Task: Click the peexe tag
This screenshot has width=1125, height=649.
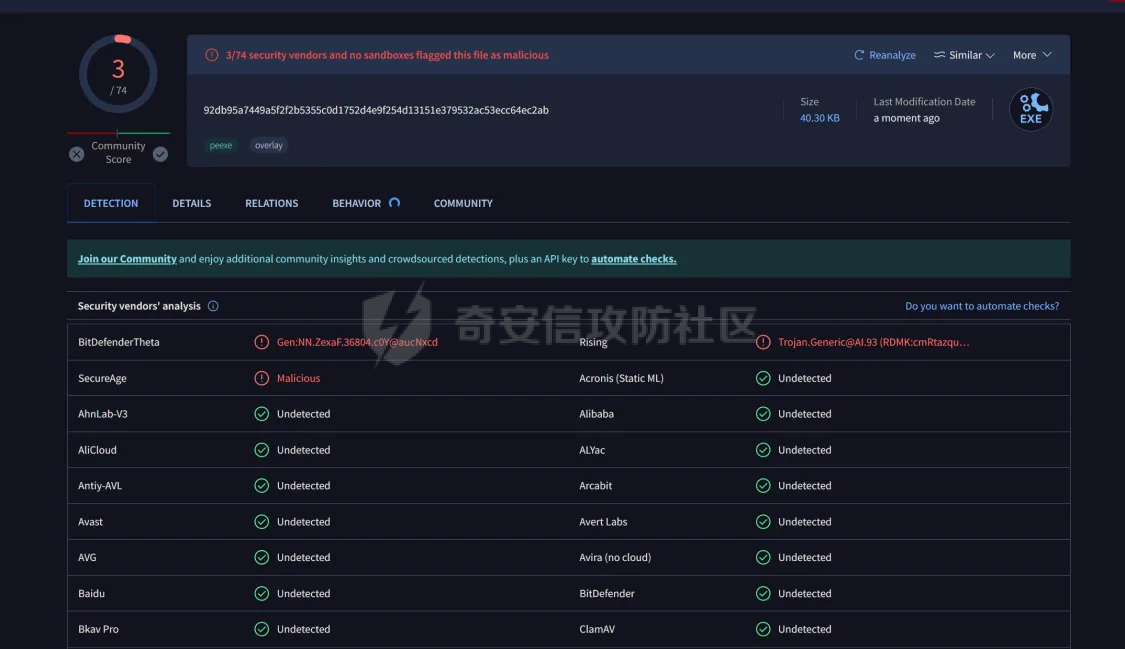Action: point(221,145)
